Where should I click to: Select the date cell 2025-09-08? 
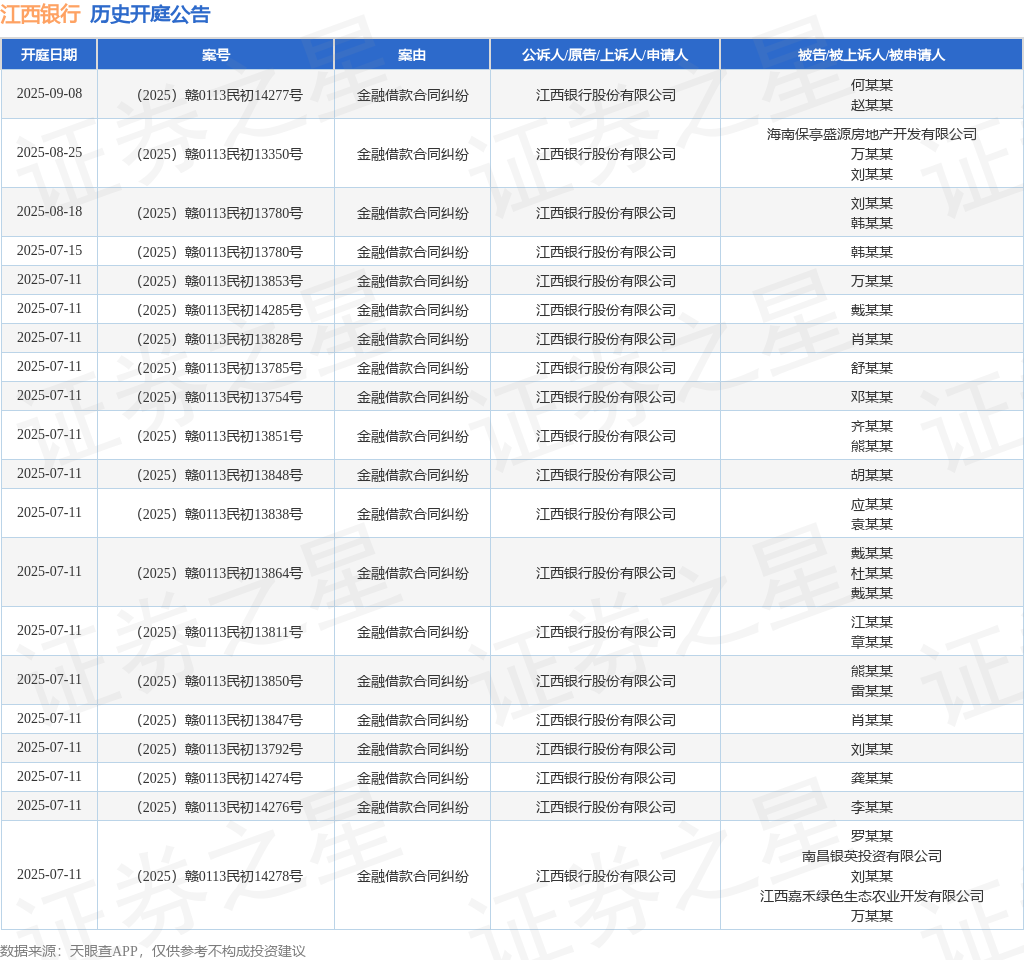pyautogui.click(x=49, y=93)
